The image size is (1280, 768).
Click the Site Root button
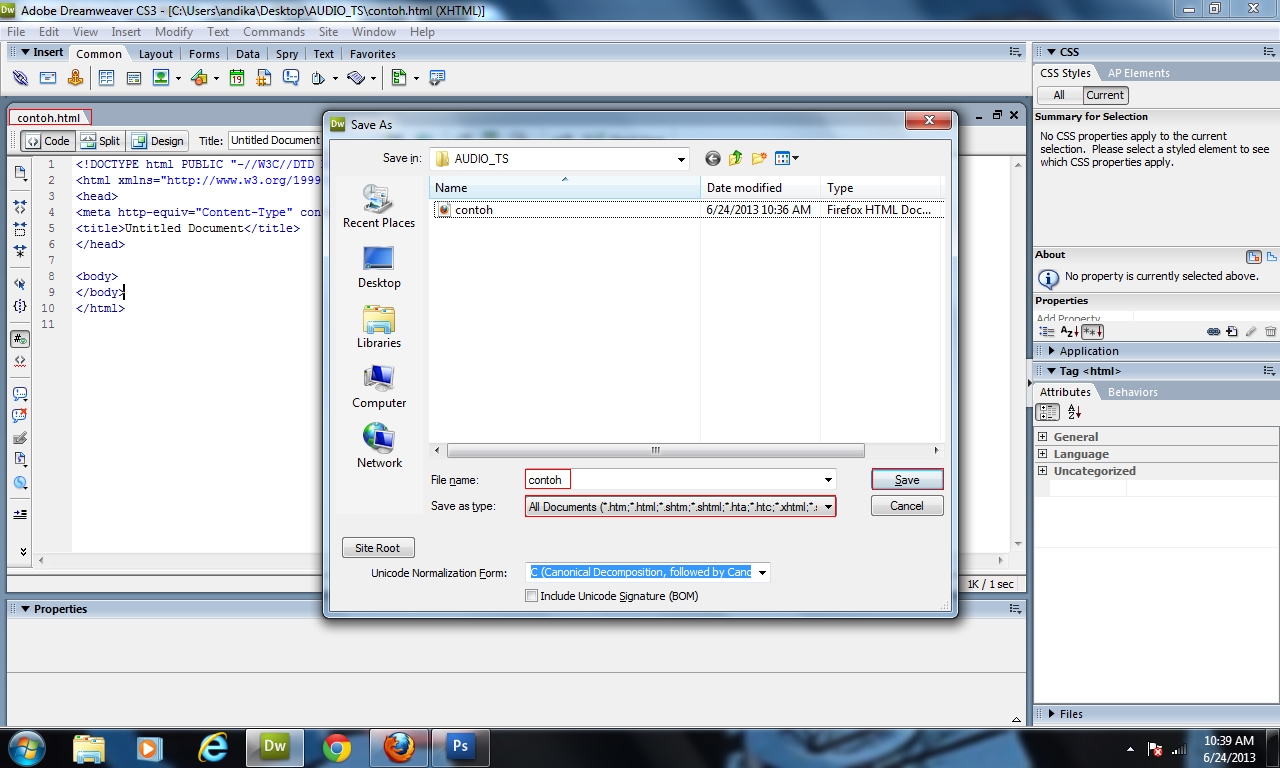click(378, 548)
